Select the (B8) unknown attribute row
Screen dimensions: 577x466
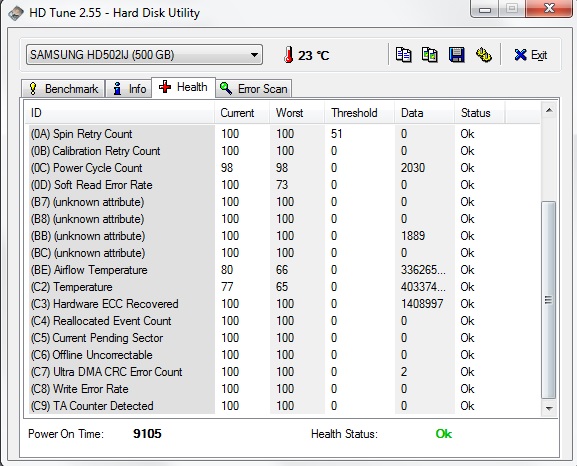pyautogui.click(x=283, y=219)
